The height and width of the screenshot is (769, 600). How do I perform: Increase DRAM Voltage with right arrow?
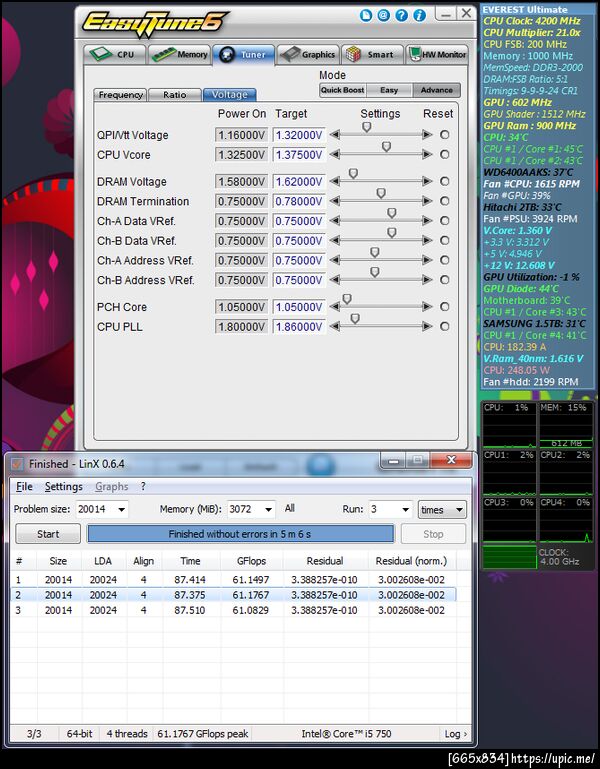(x=427, y=181)
